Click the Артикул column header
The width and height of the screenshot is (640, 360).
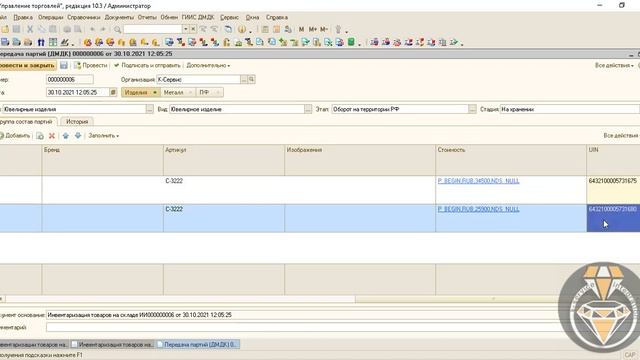pos(224,160)
